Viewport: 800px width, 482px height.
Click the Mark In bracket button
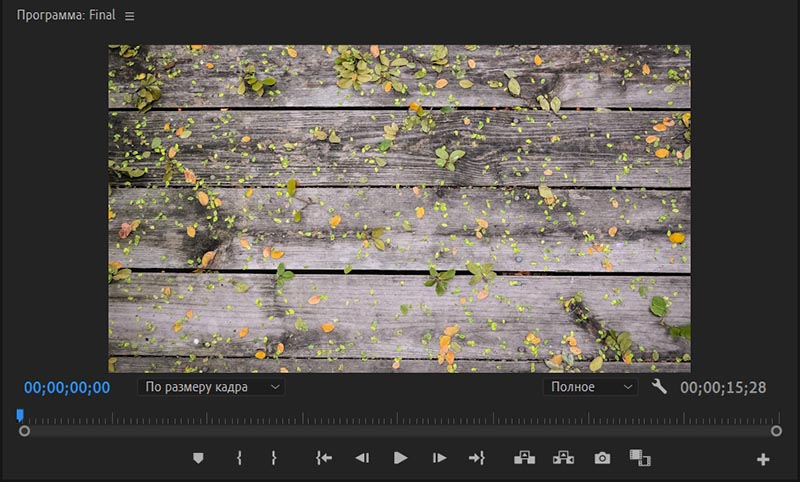(239, 458)
